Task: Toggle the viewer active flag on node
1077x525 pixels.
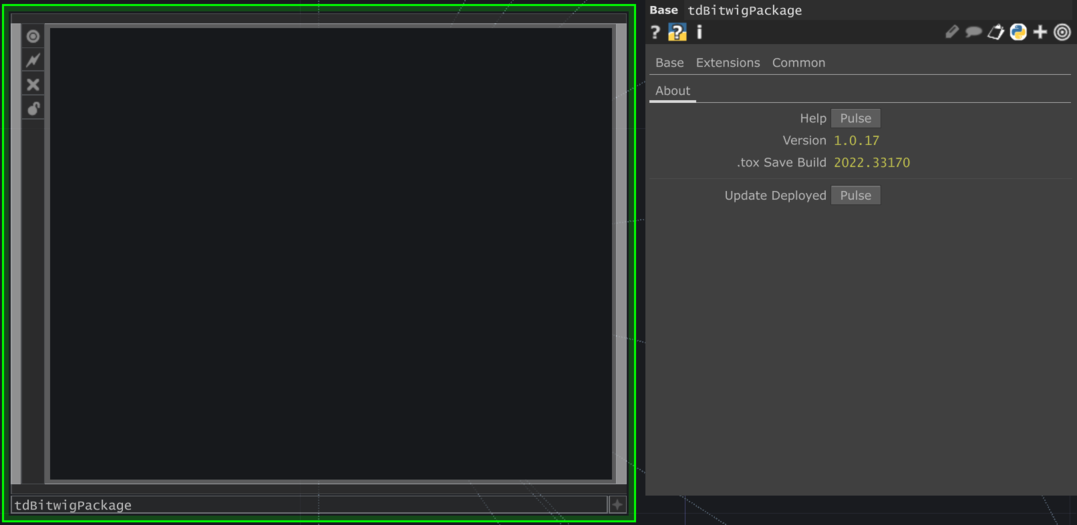Action: (x=33, y=36)
